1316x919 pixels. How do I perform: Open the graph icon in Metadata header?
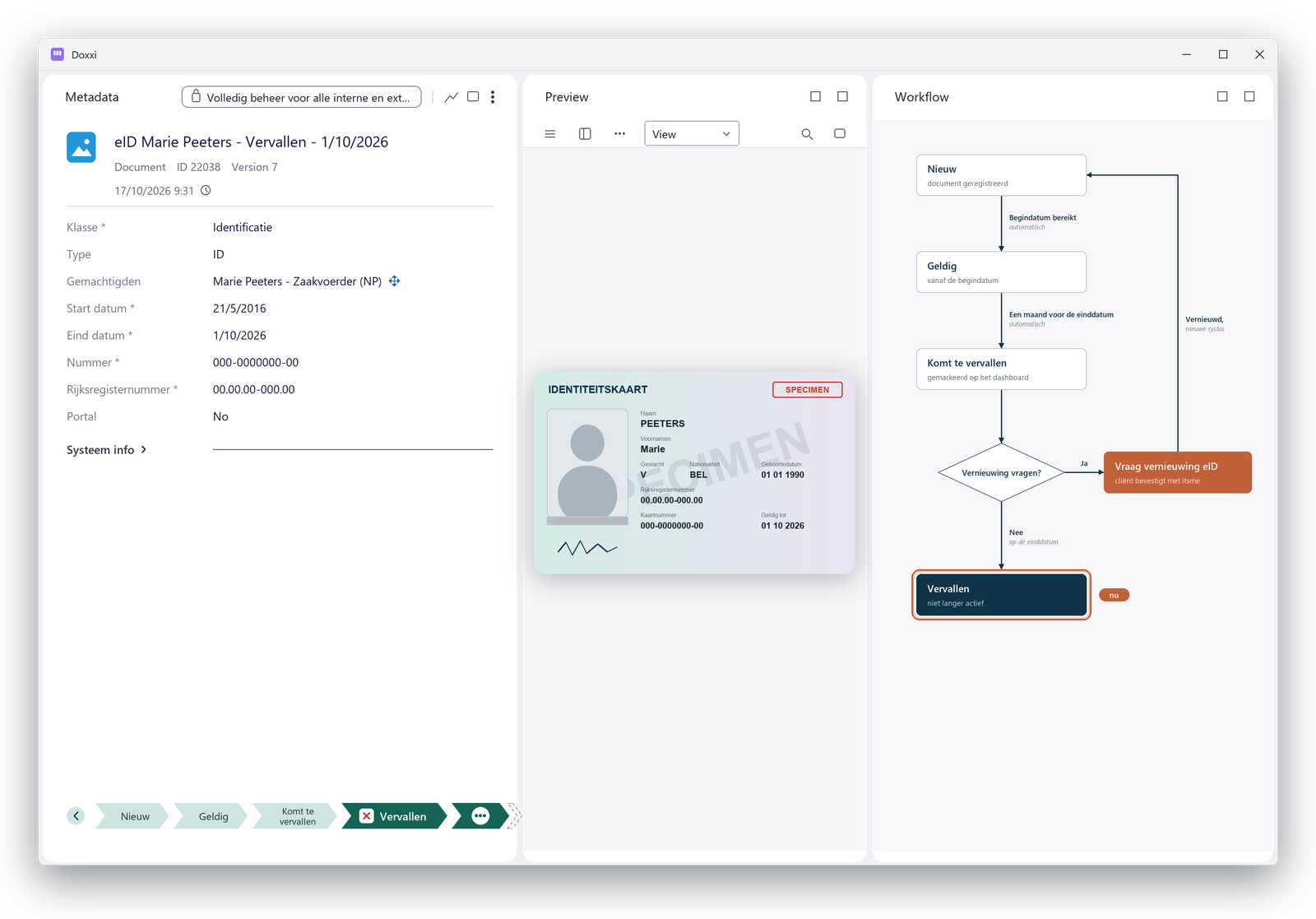[452, 97]
